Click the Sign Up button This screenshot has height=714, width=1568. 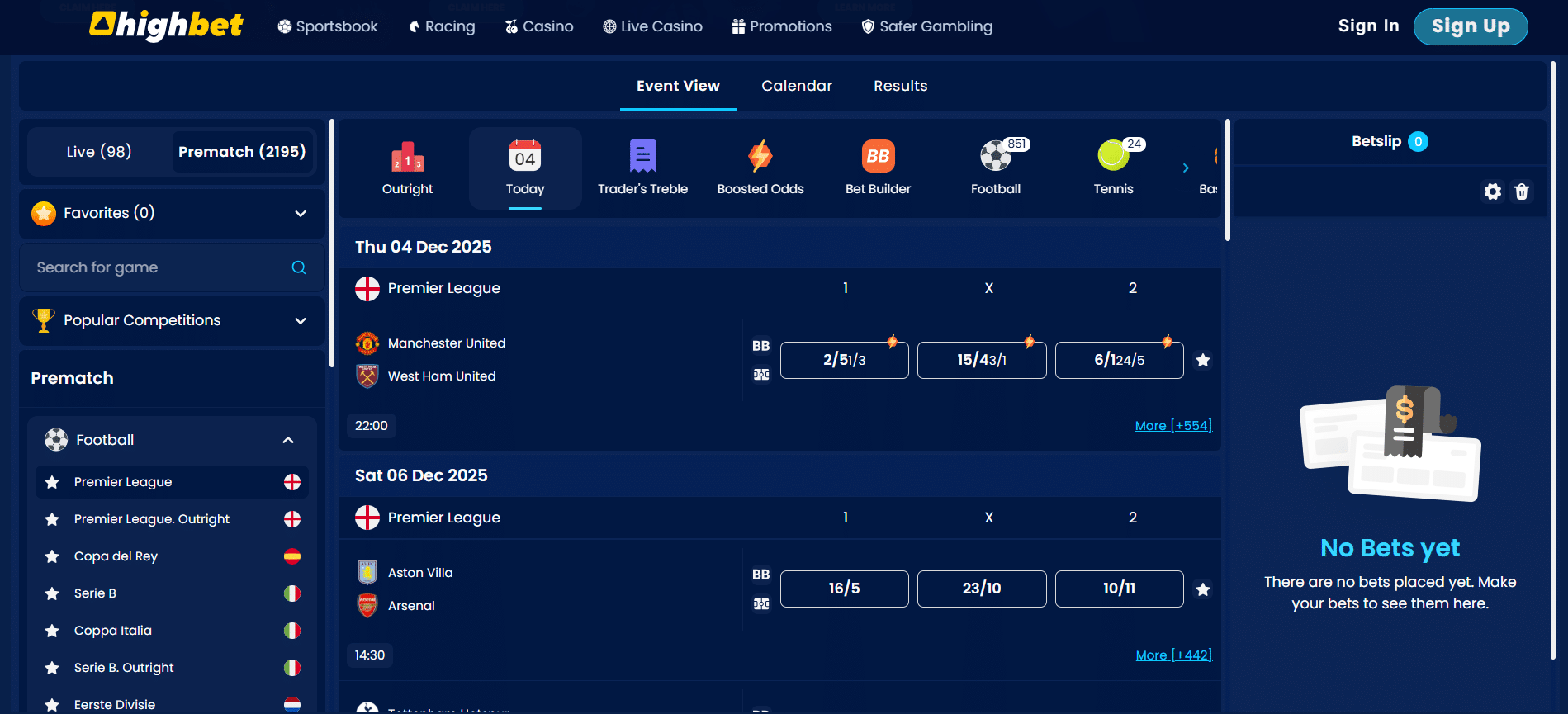(x=1471, y=26)
